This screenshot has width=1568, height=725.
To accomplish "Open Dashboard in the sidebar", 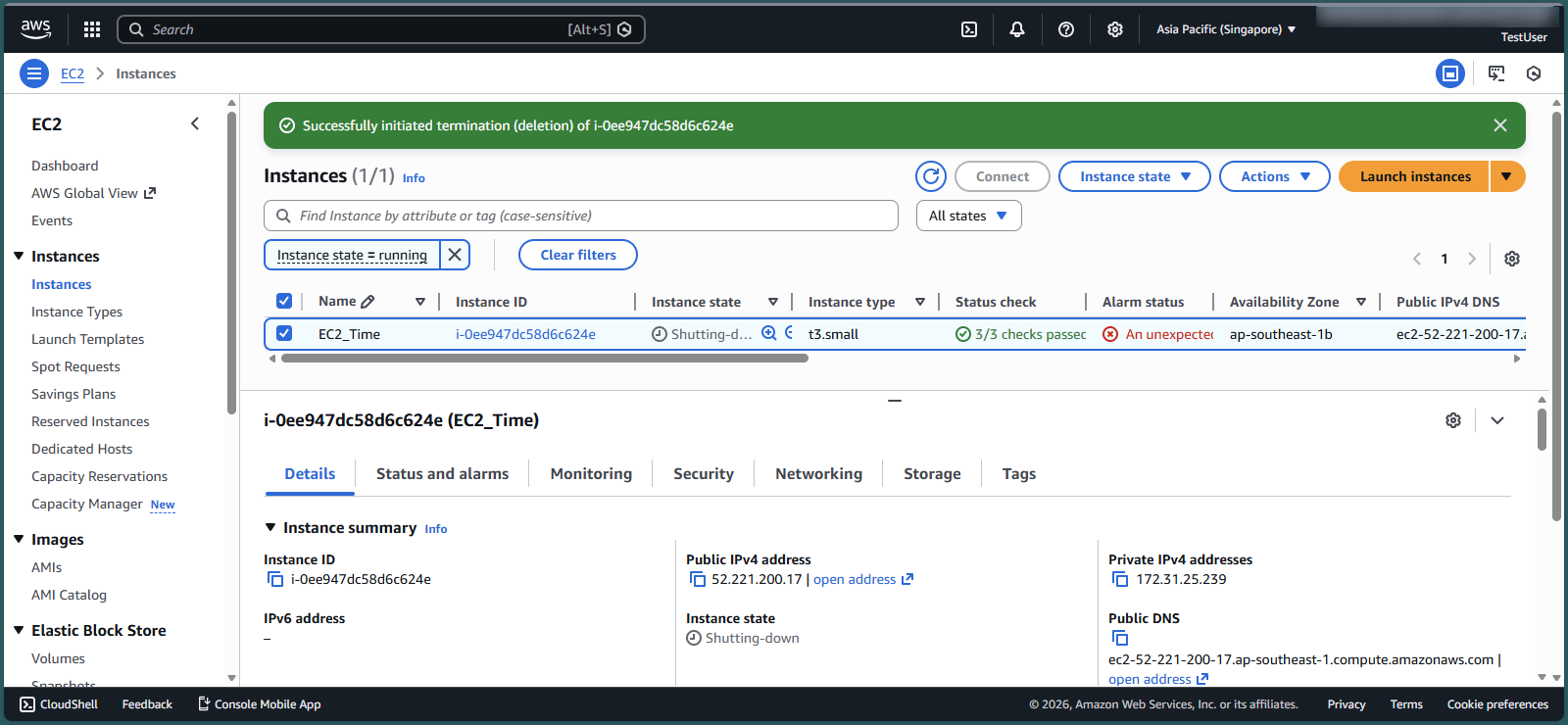I will [65, 166].
